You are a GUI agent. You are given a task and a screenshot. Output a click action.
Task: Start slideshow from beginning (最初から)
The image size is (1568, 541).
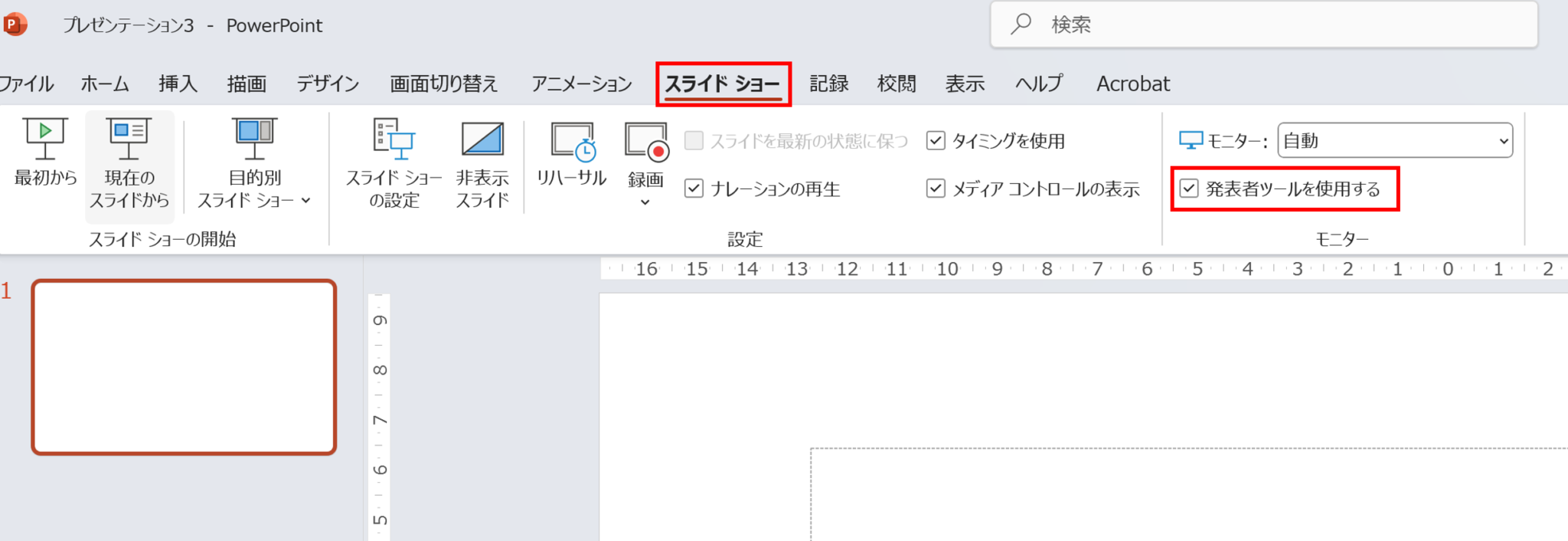pos(45,152)
